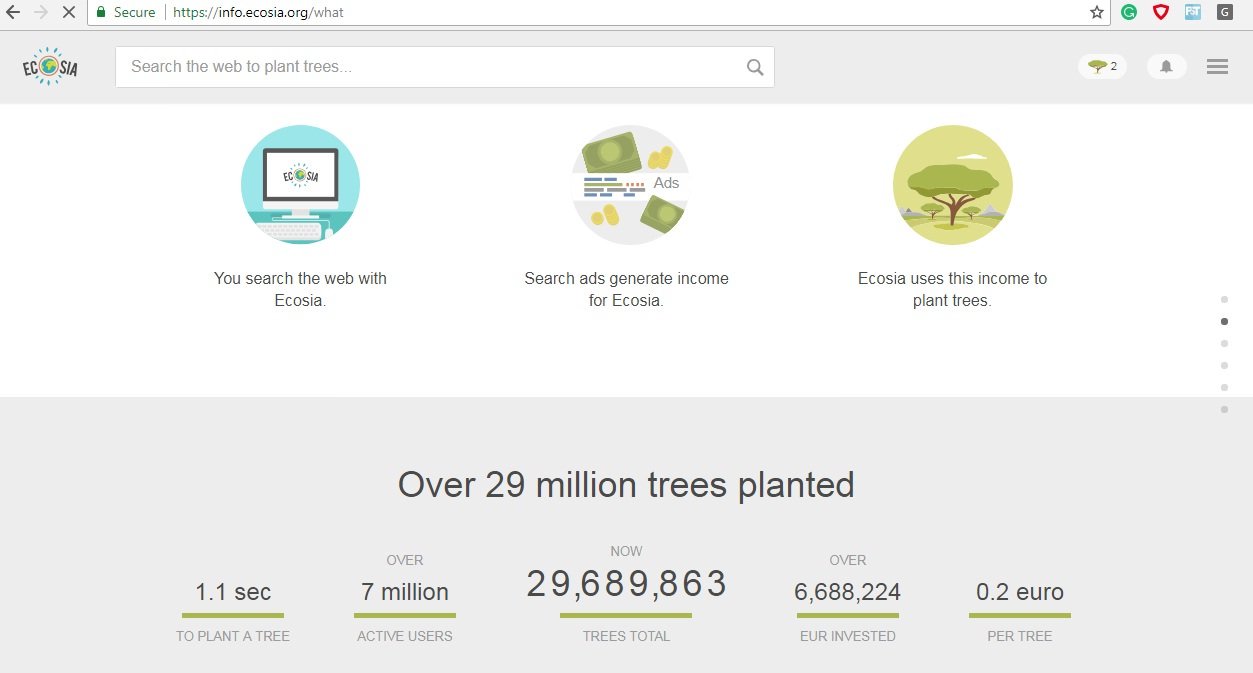1253x673 pixels.
Task: Click the magnifier search icon
Action: pyautogui.click(x=755, y=67)
